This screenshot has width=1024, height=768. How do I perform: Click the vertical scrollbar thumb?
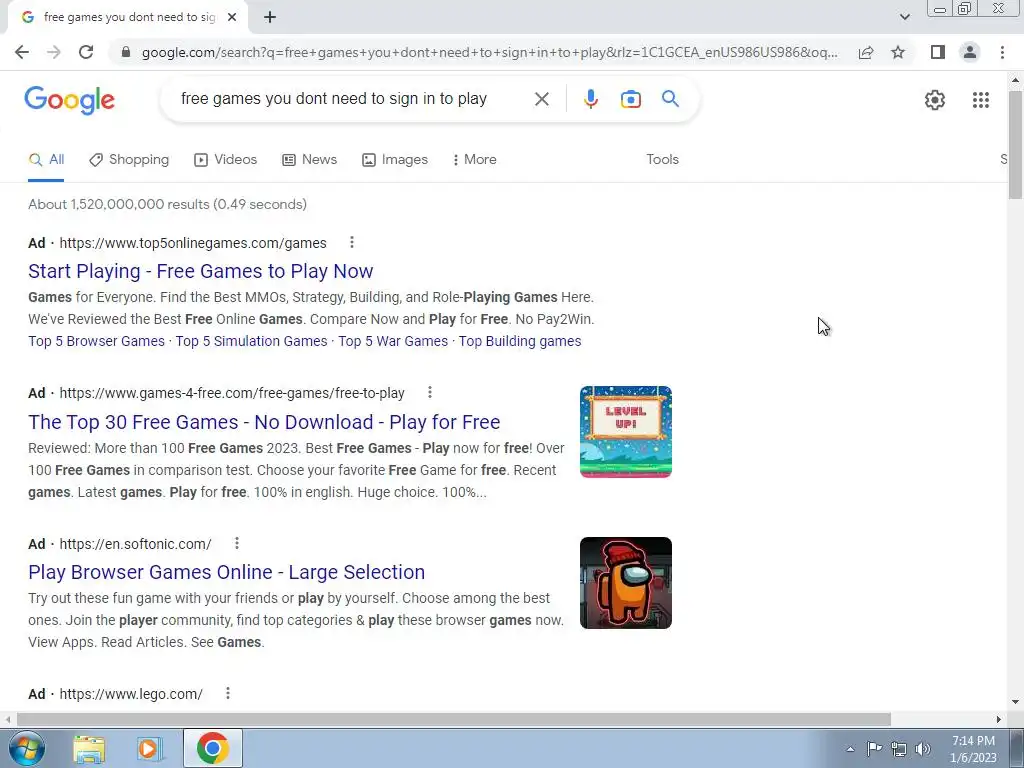pyautogui.click(x=1015, y=145)
